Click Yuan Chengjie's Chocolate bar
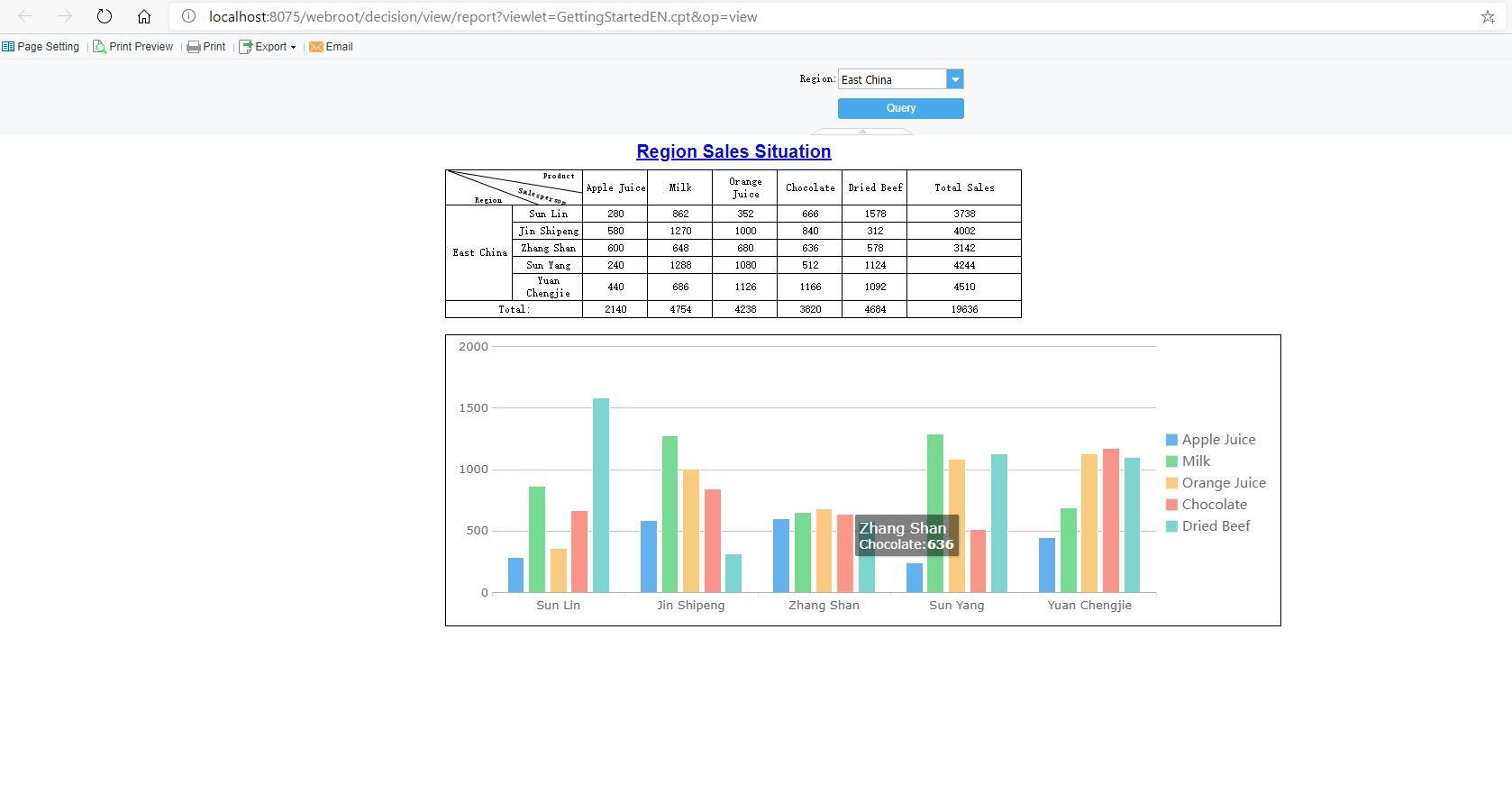The height and width of the screenshot is (803, 1512). [x=1111, y=521]
